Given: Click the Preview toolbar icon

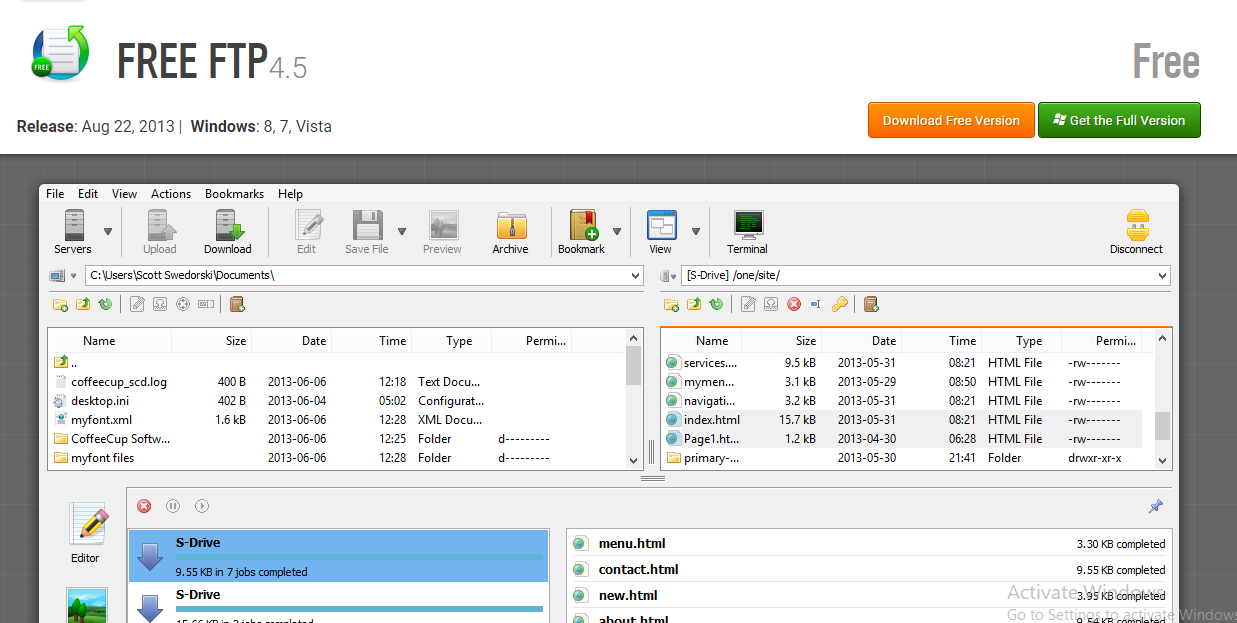Looking at the screenshot, I should point(442,226).
